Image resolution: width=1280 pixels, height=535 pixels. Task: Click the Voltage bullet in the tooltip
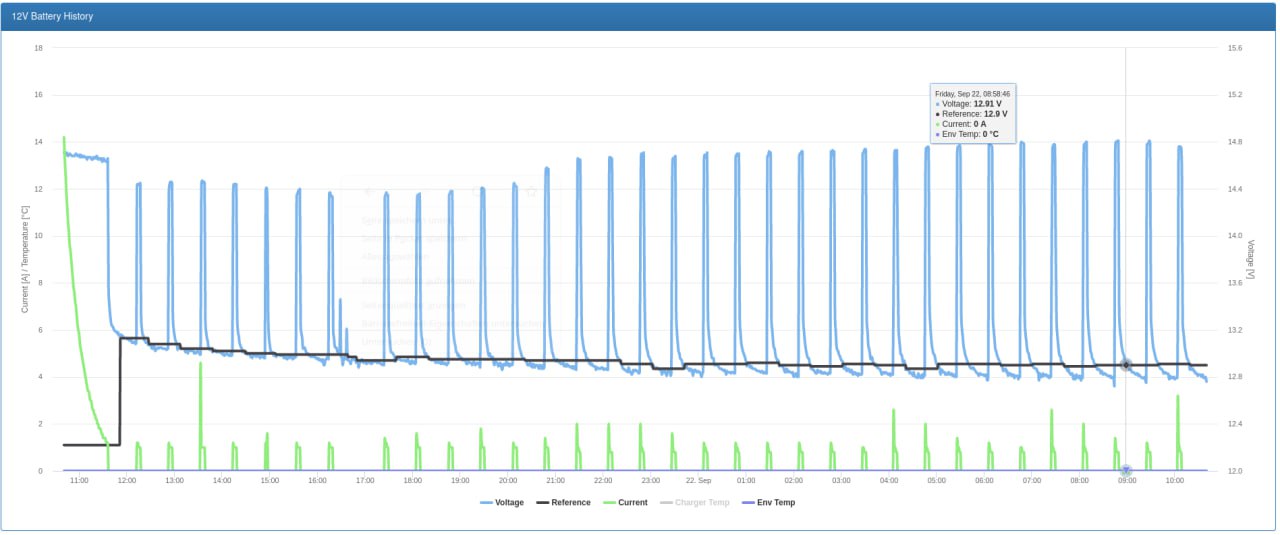click(938, 104)
